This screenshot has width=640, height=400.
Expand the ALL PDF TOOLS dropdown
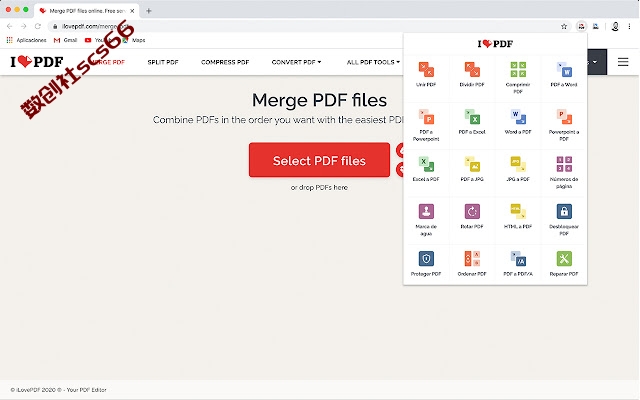[x=373, y=62]
